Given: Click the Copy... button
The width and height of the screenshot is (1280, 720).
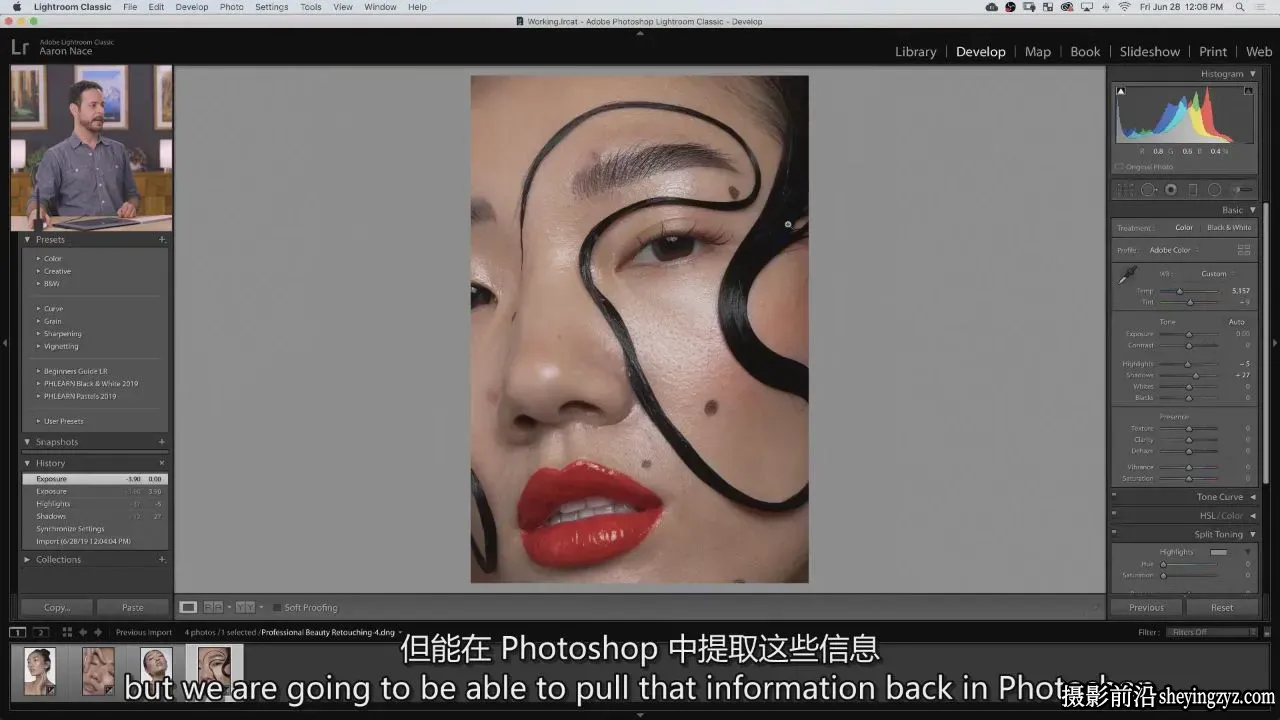Looking at the screenshot, I should tap(57, 607).
